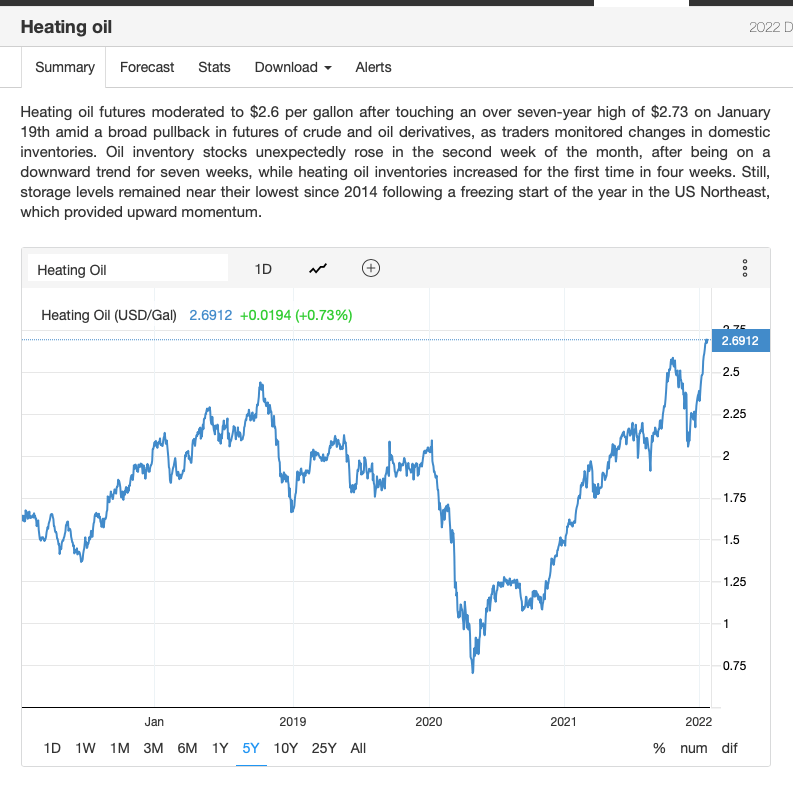Screen dimensions: 793x796
Task: Toggle percent scale mode
Action: pos(659,748)
